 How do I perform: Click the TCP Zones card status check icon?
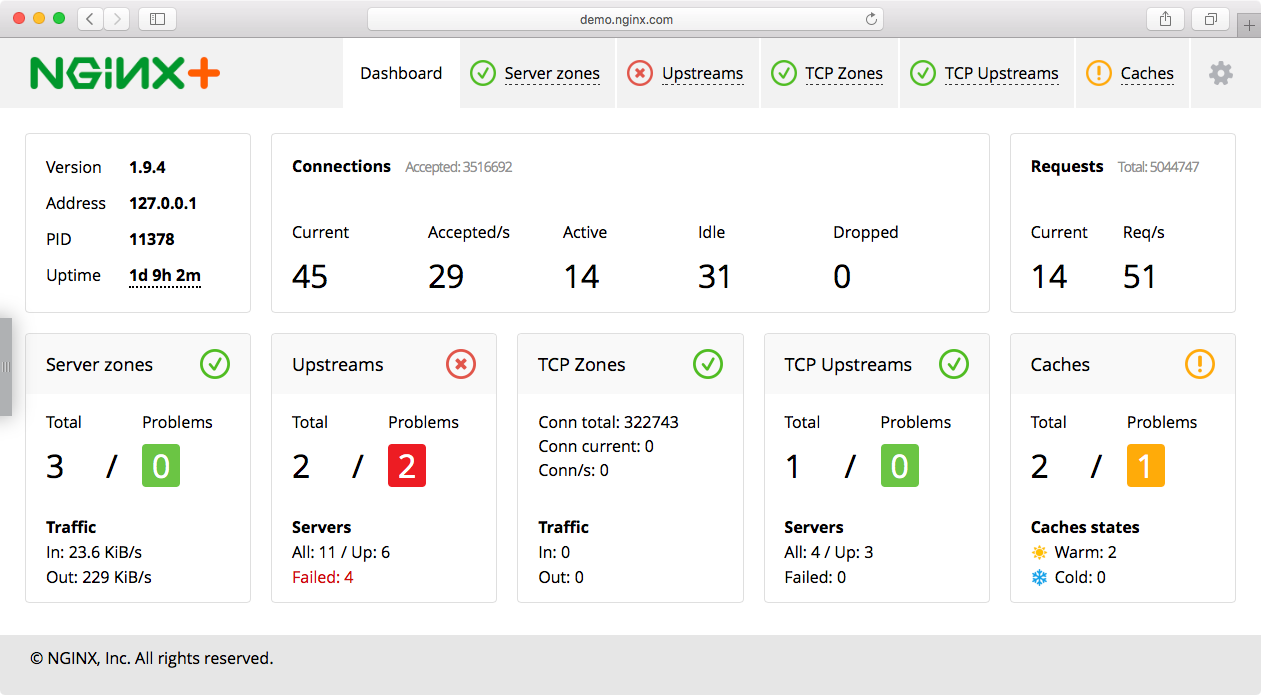point(708,364)
